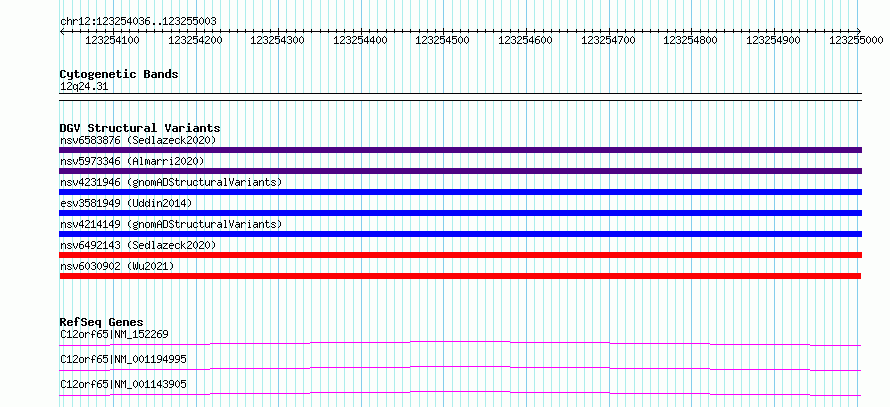The width and height of the screenshot is (890, 407).
Task: Click ruler position 123254300
Action: (278, 40)
